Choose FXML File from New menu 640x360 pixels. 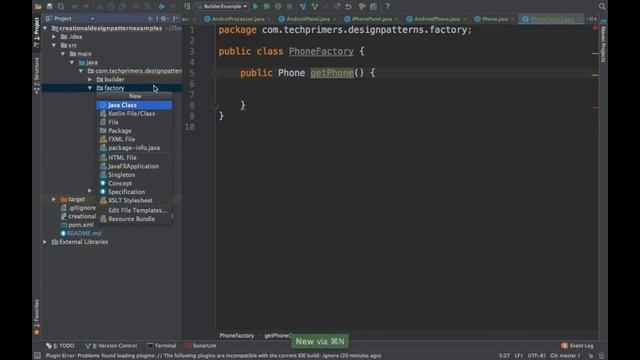(134, 140)
